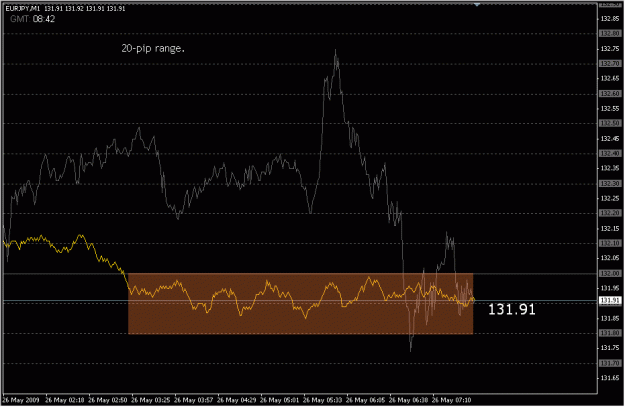Click the 132.20 level label on axis
The height and width of the screenshot is (407, 625).
pos(610,213)
